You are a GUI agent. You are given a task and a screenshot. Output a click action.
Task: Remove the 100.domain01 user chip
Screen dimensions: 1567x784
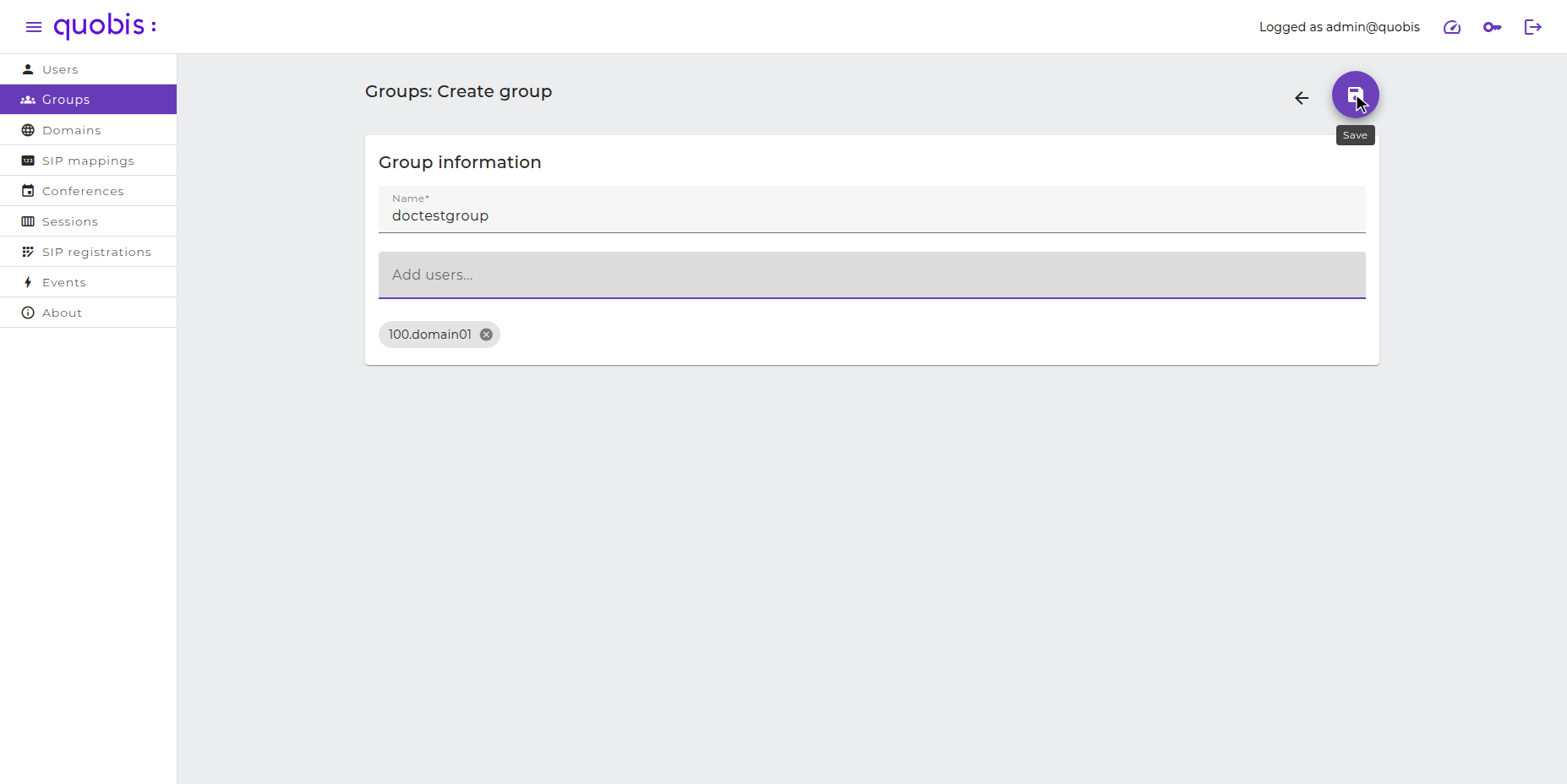point(486,335)
